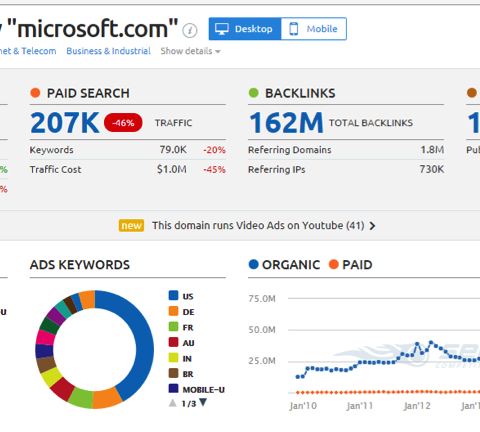Open Referring Domains 1.8M value
The width and height of the screenshot is (480, 432).
(x=432, y=150)
